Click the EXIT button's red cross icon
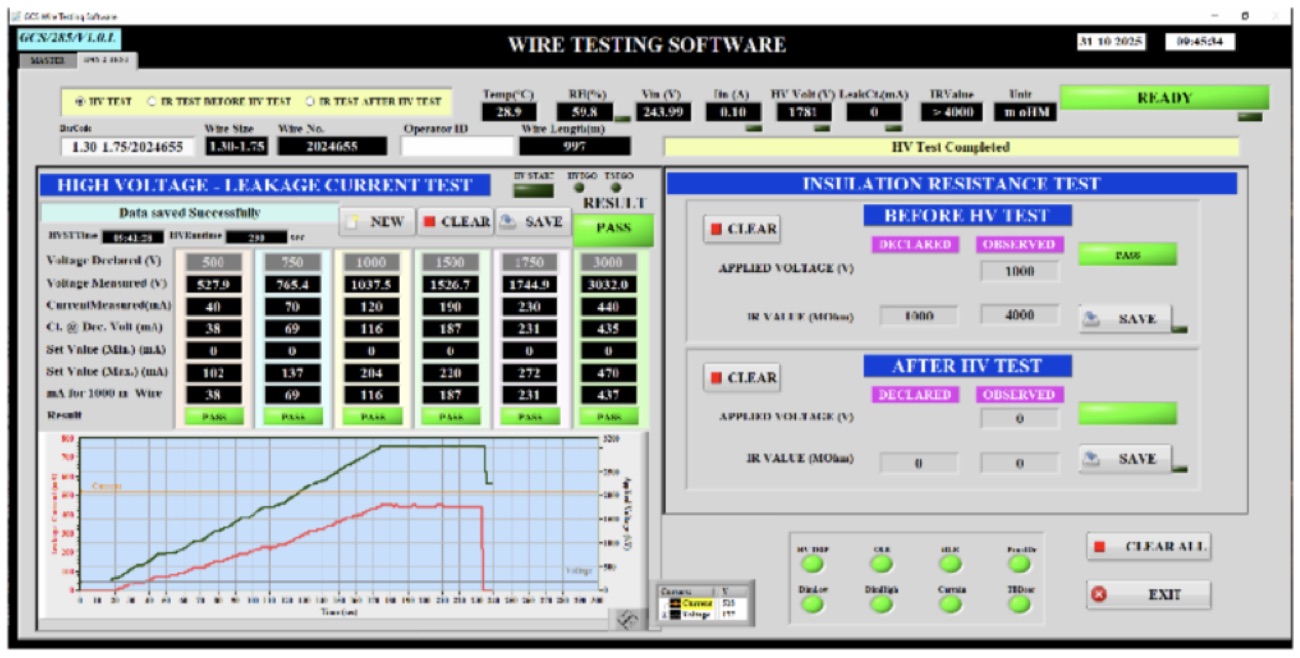The height and width of the screenshot is (658, 1300). point(1099,594)
